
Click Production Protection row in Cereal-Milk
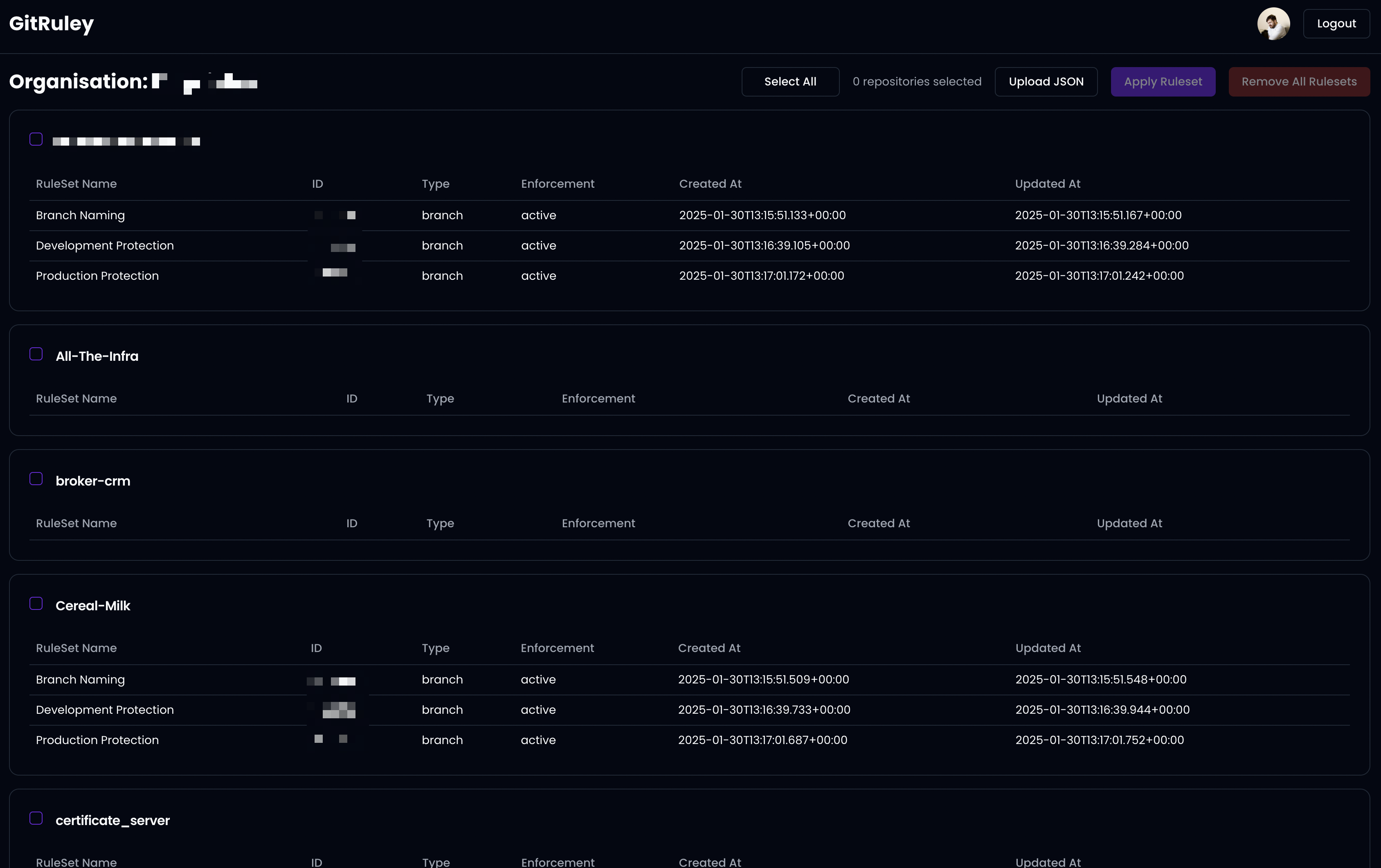tap(97, 740)
